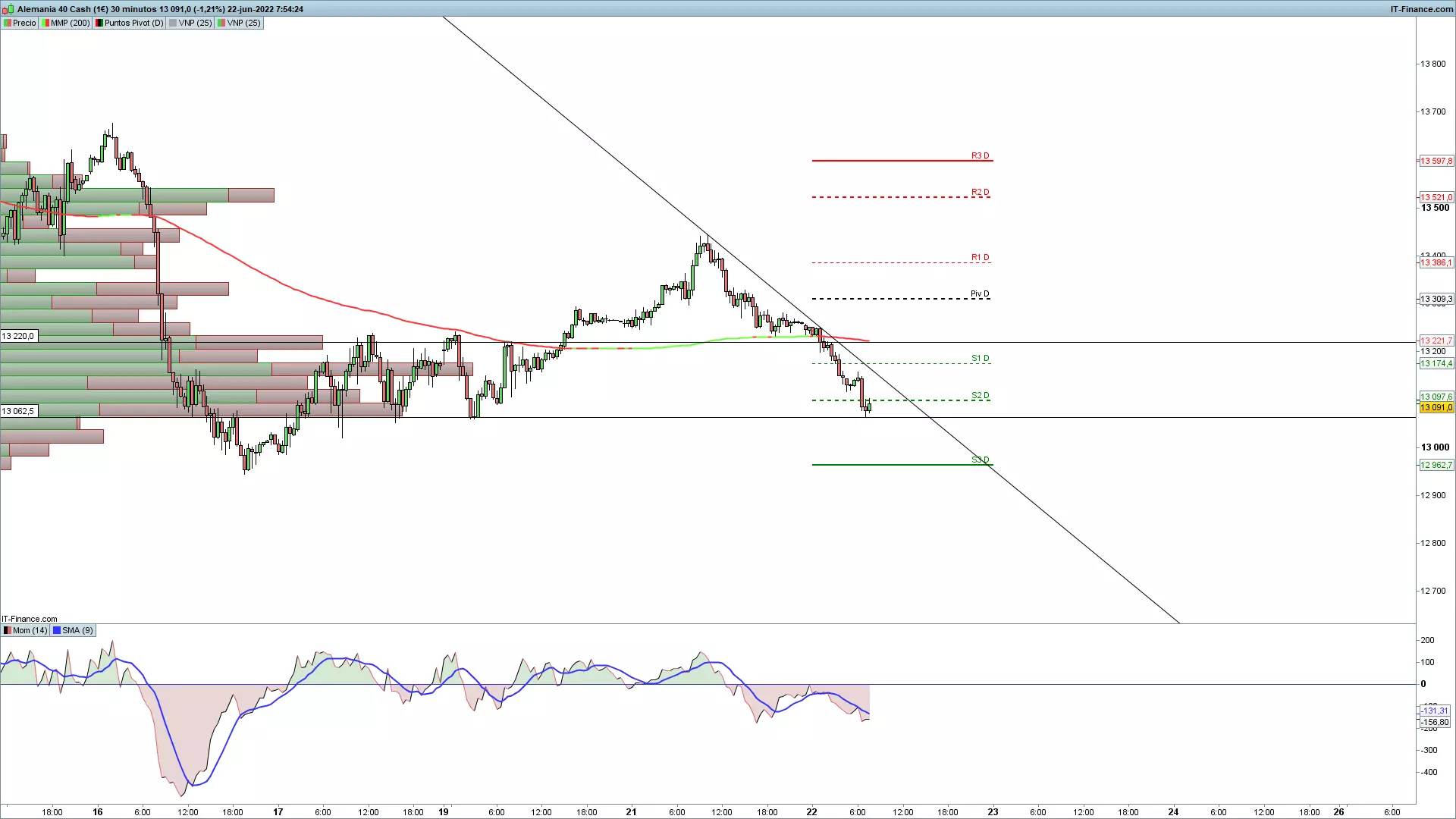Select the Piv D pivot label

coord(980,293)
